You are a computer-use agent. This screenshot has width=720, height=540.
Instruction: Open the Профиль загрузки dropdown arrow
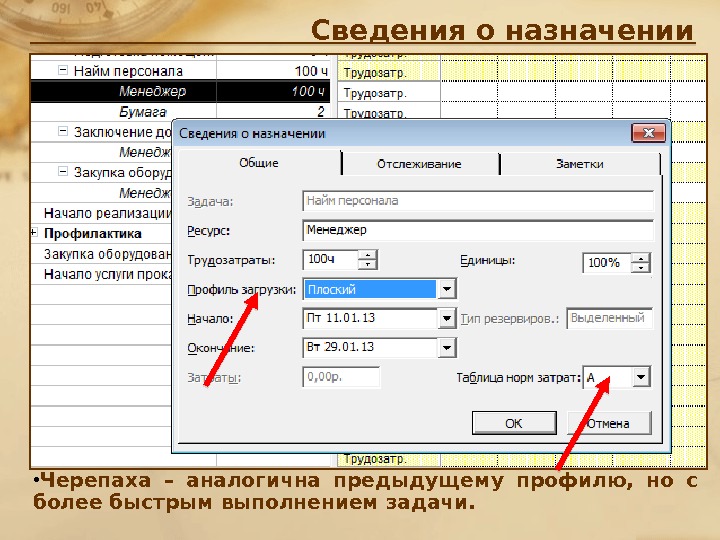[x=446, y=289]
